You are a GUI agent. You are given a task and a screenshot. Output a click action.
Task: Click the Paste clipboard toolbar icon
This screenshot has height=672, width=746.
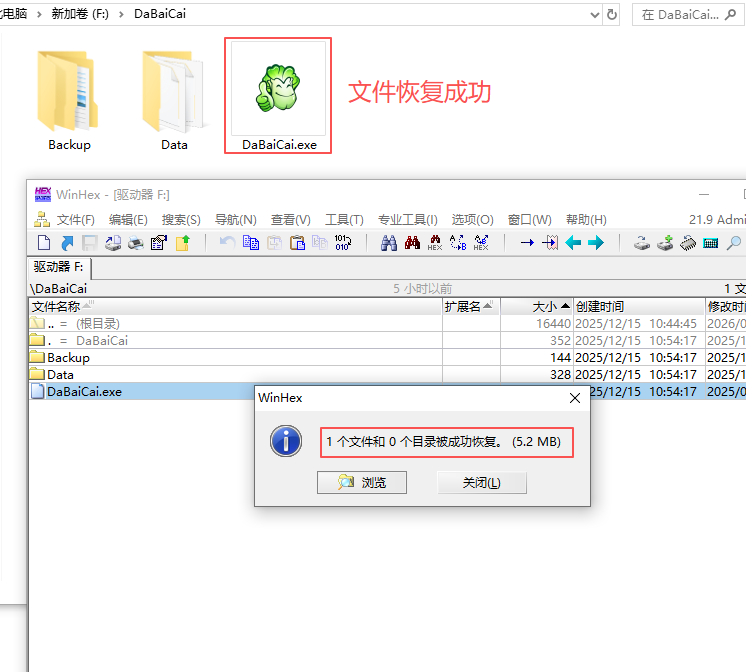click(x=297, y=243)
